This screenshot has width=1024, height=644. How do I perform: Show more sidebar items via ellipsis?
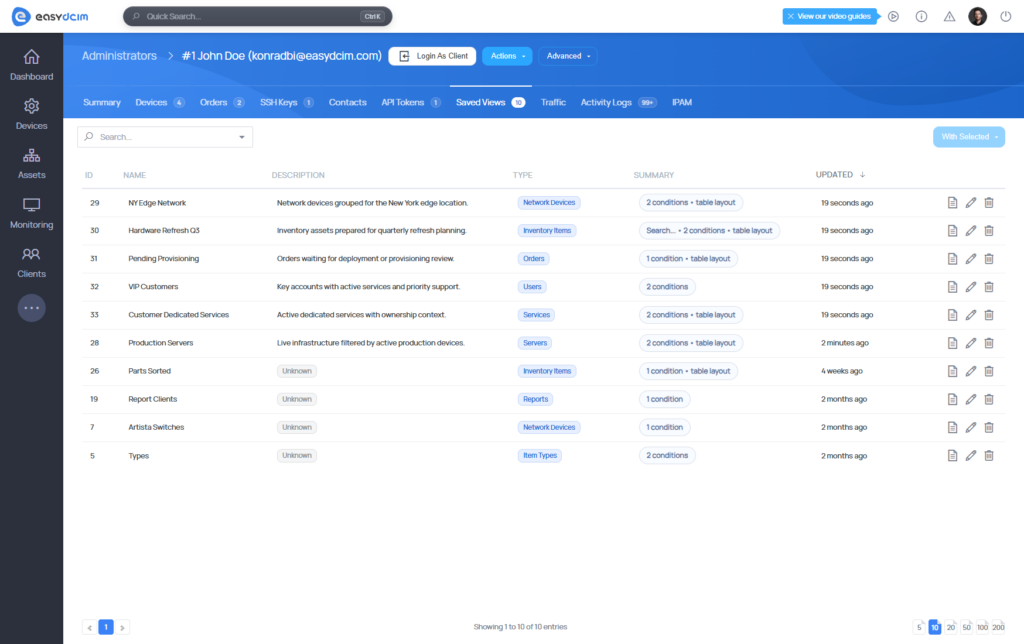31,308
